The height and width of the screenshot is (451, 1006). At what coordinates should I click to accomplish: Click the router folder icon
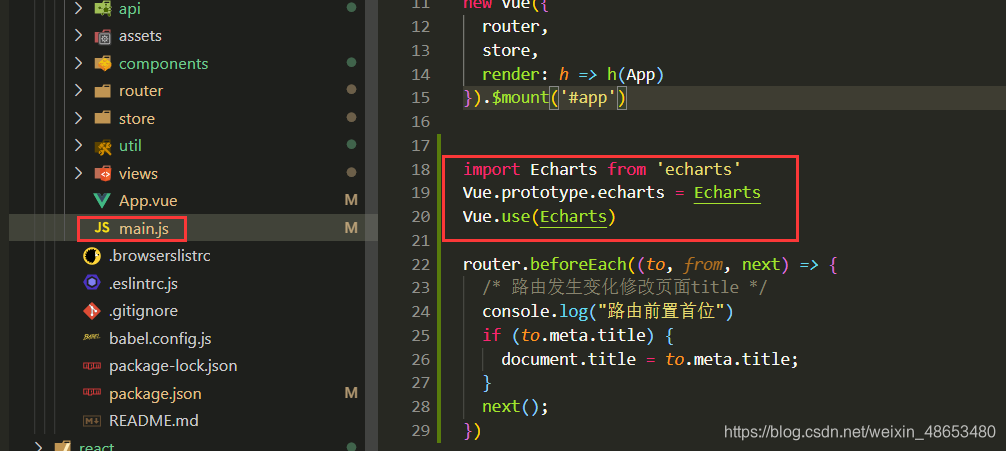pos(102,91)
